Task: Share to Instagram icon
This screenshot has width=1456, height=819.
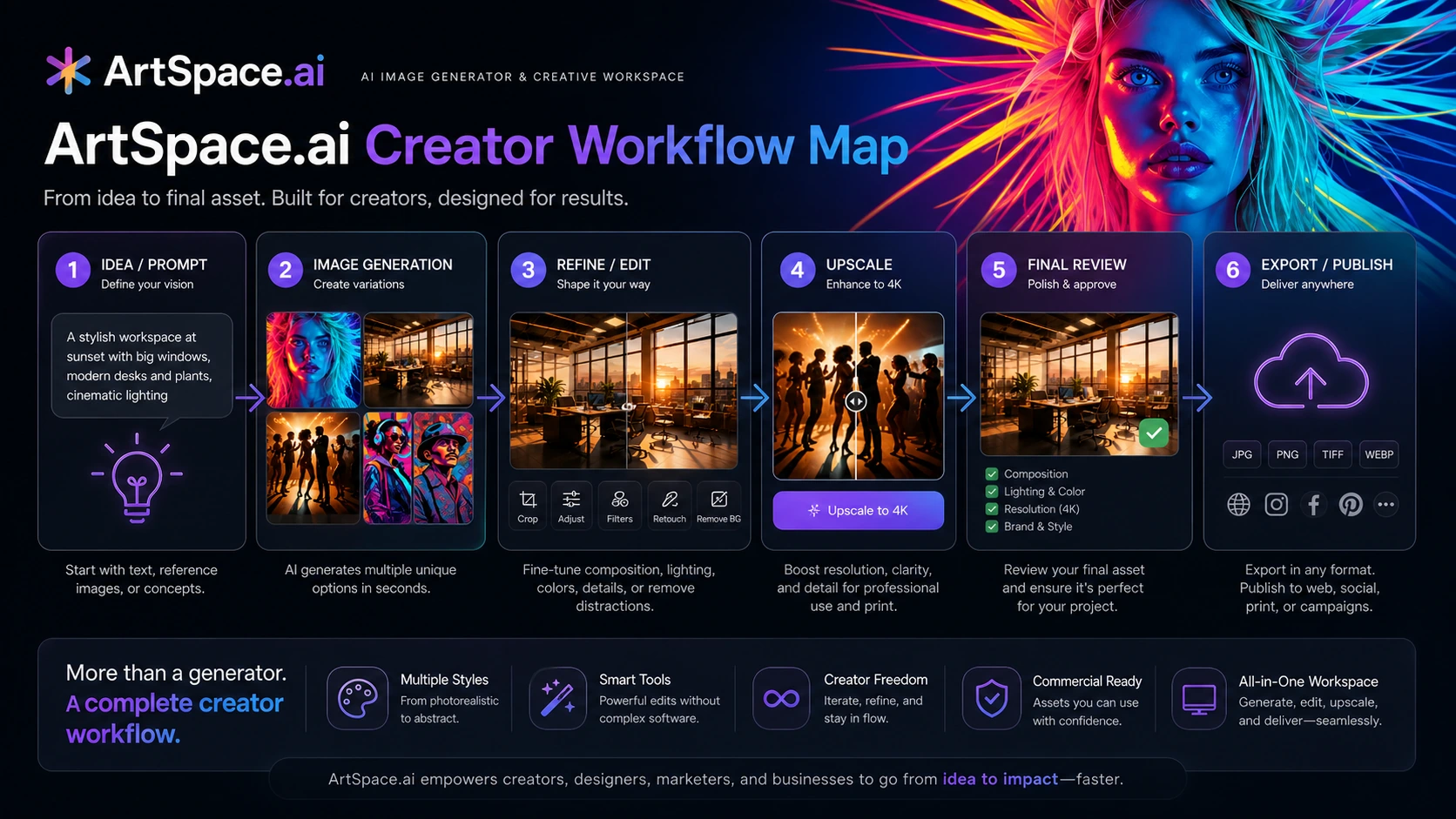Action: coord(1277,504)
